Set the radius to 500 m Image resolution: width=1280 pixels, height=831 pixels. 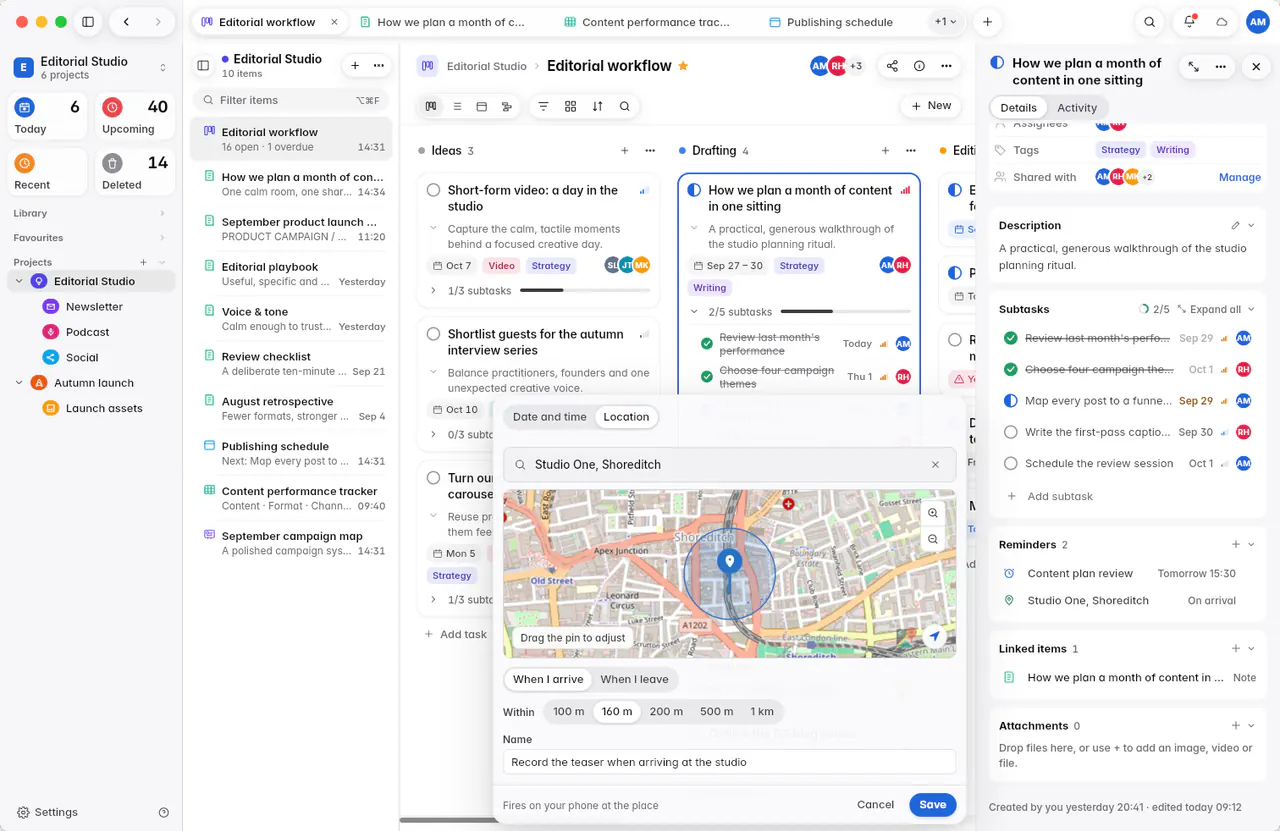click(716, 712)
